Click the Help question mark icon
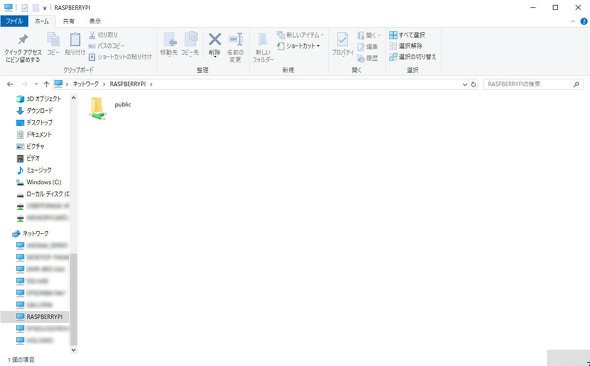590x366 pixels. click(x=584, y=21)
